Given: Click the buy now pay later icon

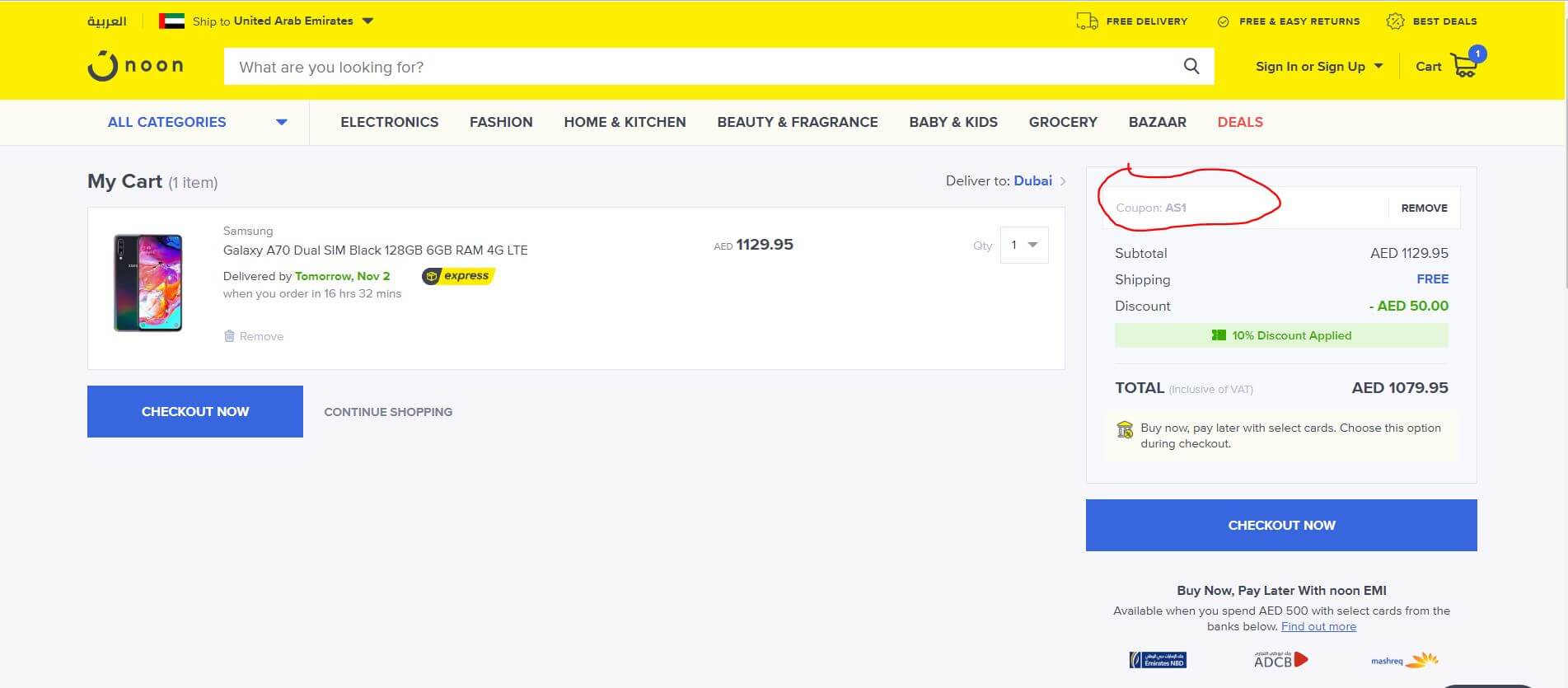Looking at the screenshot, I should [1125, 429].
